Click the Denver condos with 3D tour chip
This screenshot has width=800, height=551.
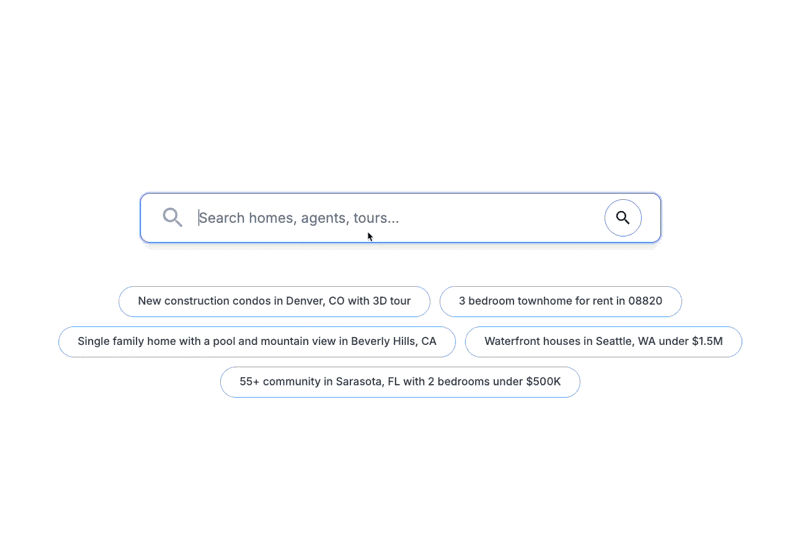click(274, 301)
